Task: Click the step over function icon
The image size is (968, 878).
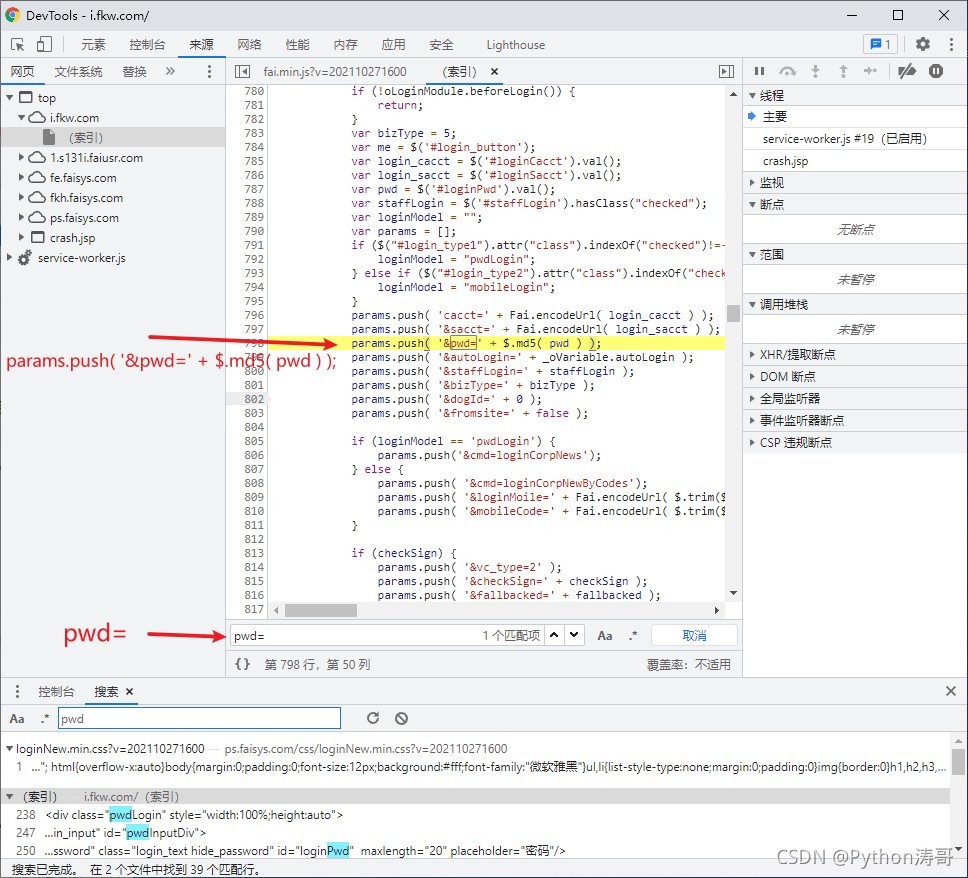Action: (787, 72)
